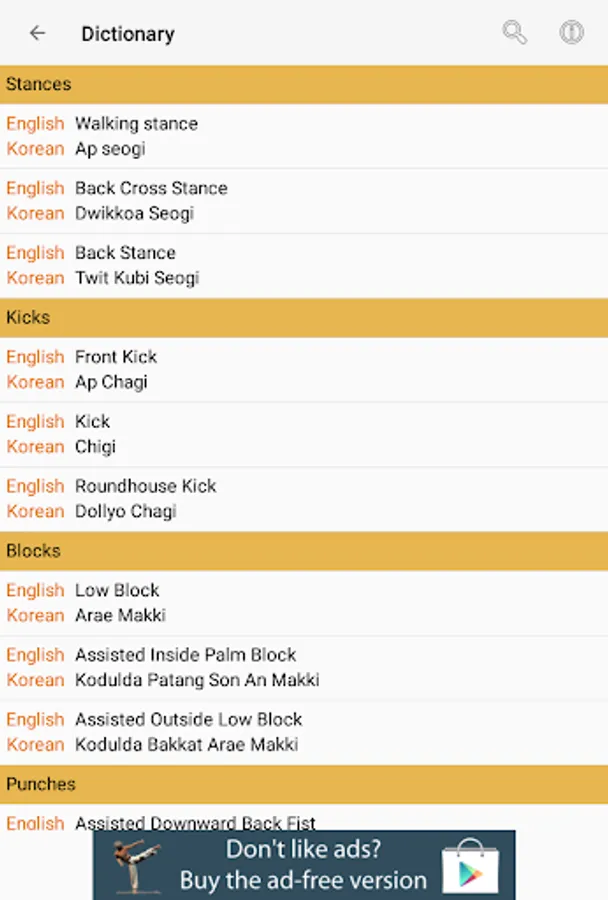Open the Kick / Chigi entry

pyautogui.click(x=304, y=435)
